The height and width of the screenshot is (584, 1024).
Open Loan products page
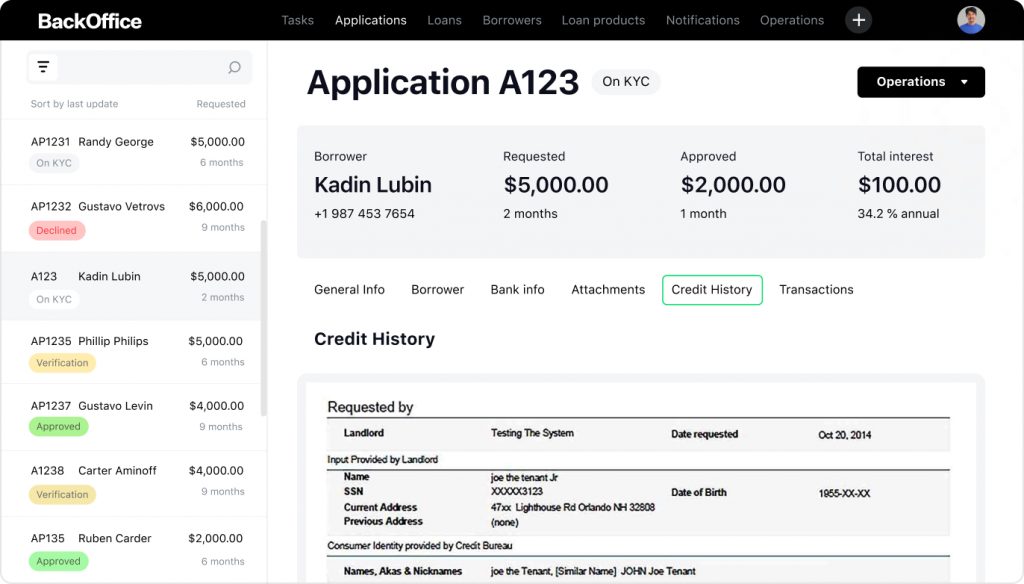(603, 20)
